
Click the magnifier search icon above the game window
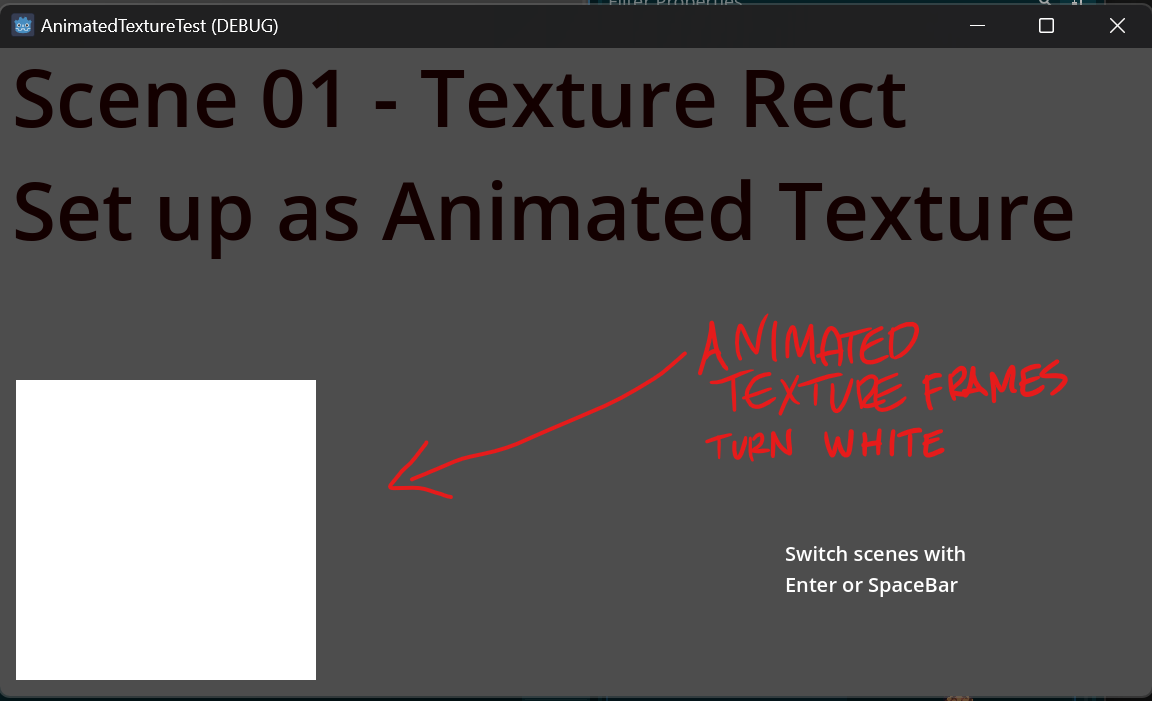(x=1043, y=3)
